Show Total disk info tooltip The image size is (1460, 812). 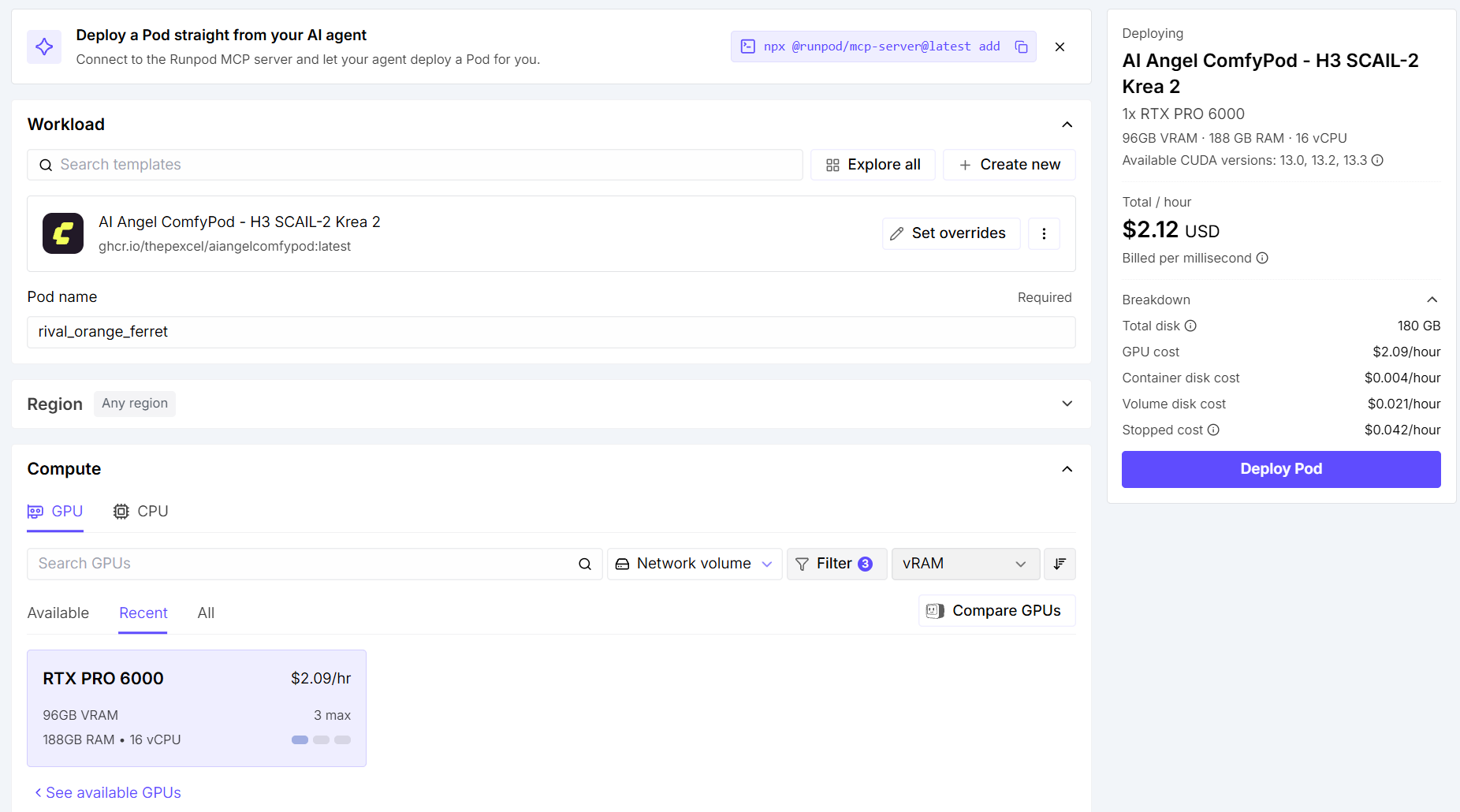tap(1190, 326)
